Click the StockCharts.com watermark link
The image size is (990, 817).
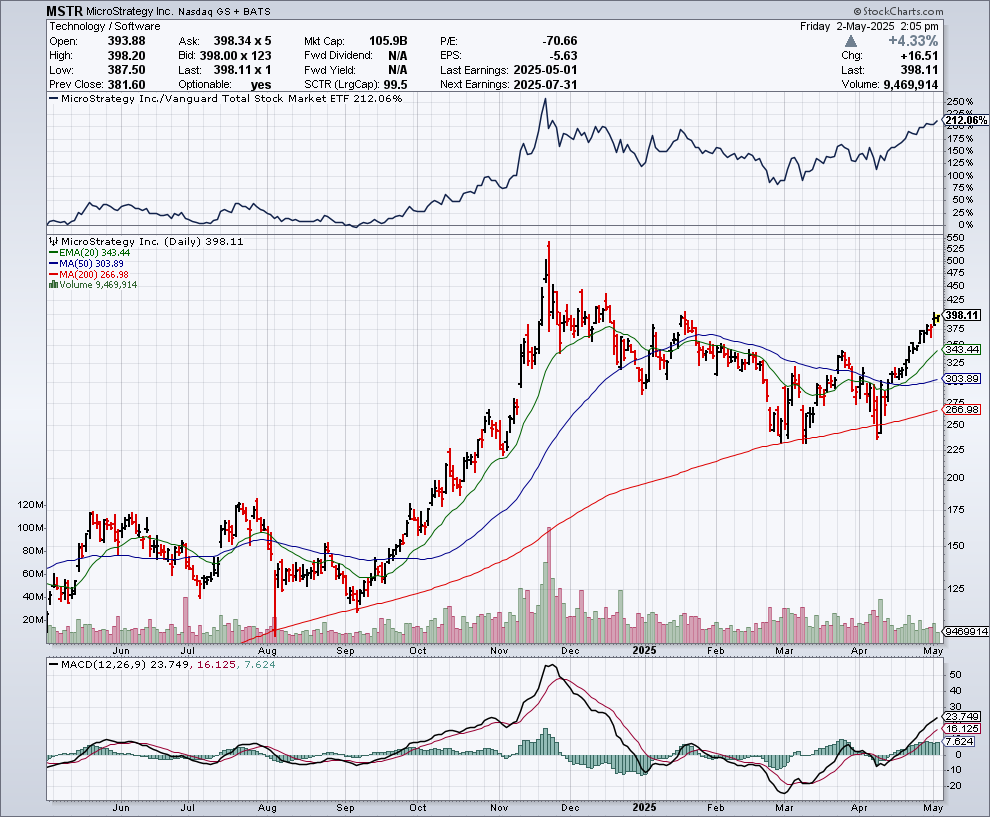click(898, 11)
